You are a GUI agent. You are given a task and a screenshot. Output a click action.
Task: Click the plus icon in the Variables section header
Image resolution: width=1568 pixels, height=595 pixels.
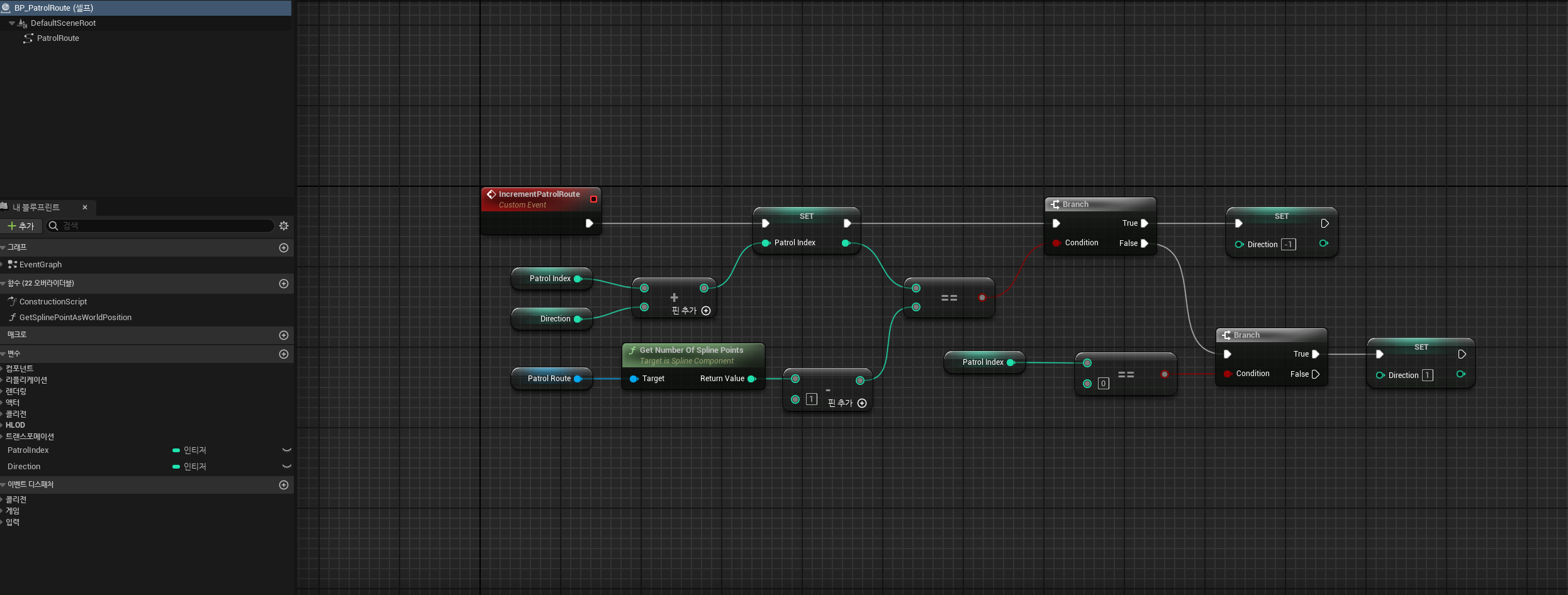(x=284, y=354)
